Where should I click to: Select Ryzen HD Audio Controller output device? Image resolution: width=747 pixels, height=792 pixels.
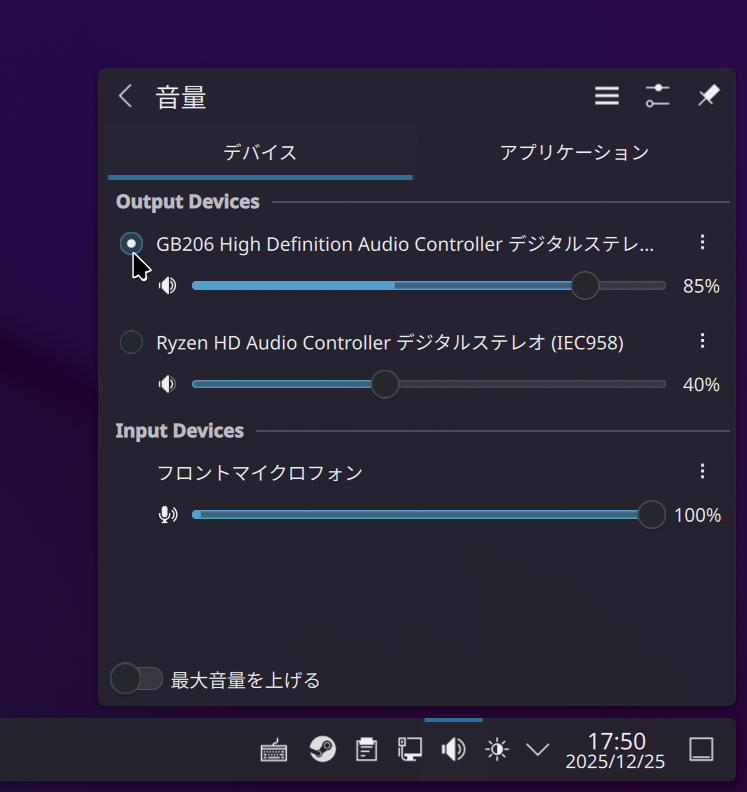pos(131,342)
